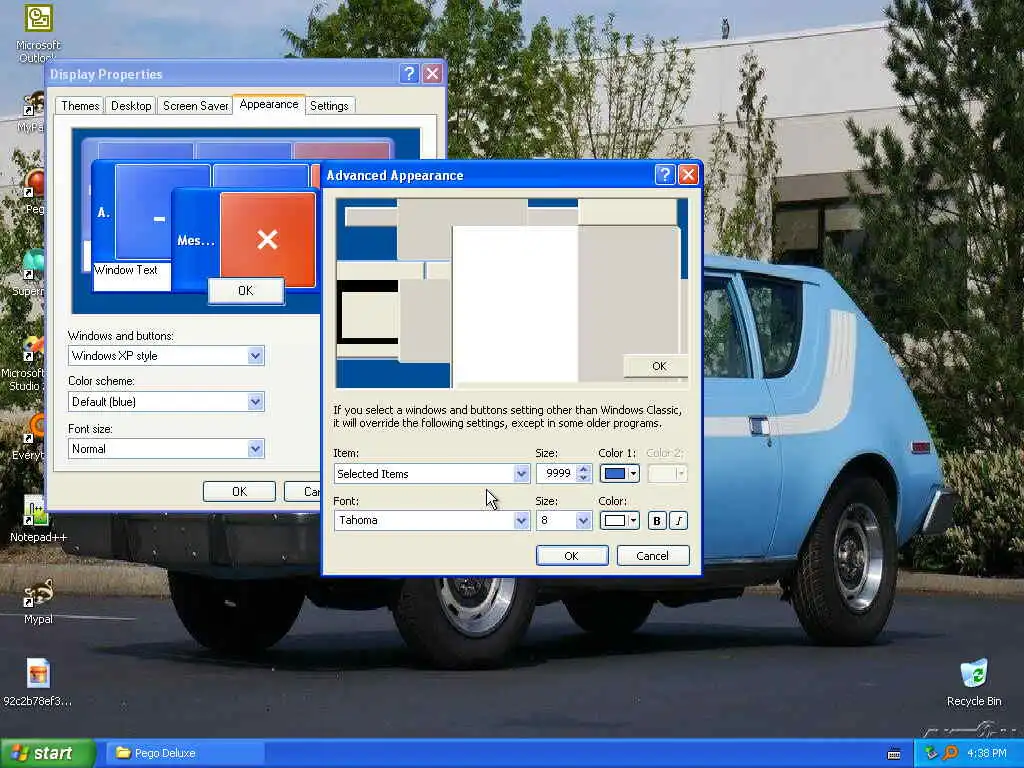Click OK button in Advanced Appearance preview
Screen dimensions: 1024x768
click(658, 366)
